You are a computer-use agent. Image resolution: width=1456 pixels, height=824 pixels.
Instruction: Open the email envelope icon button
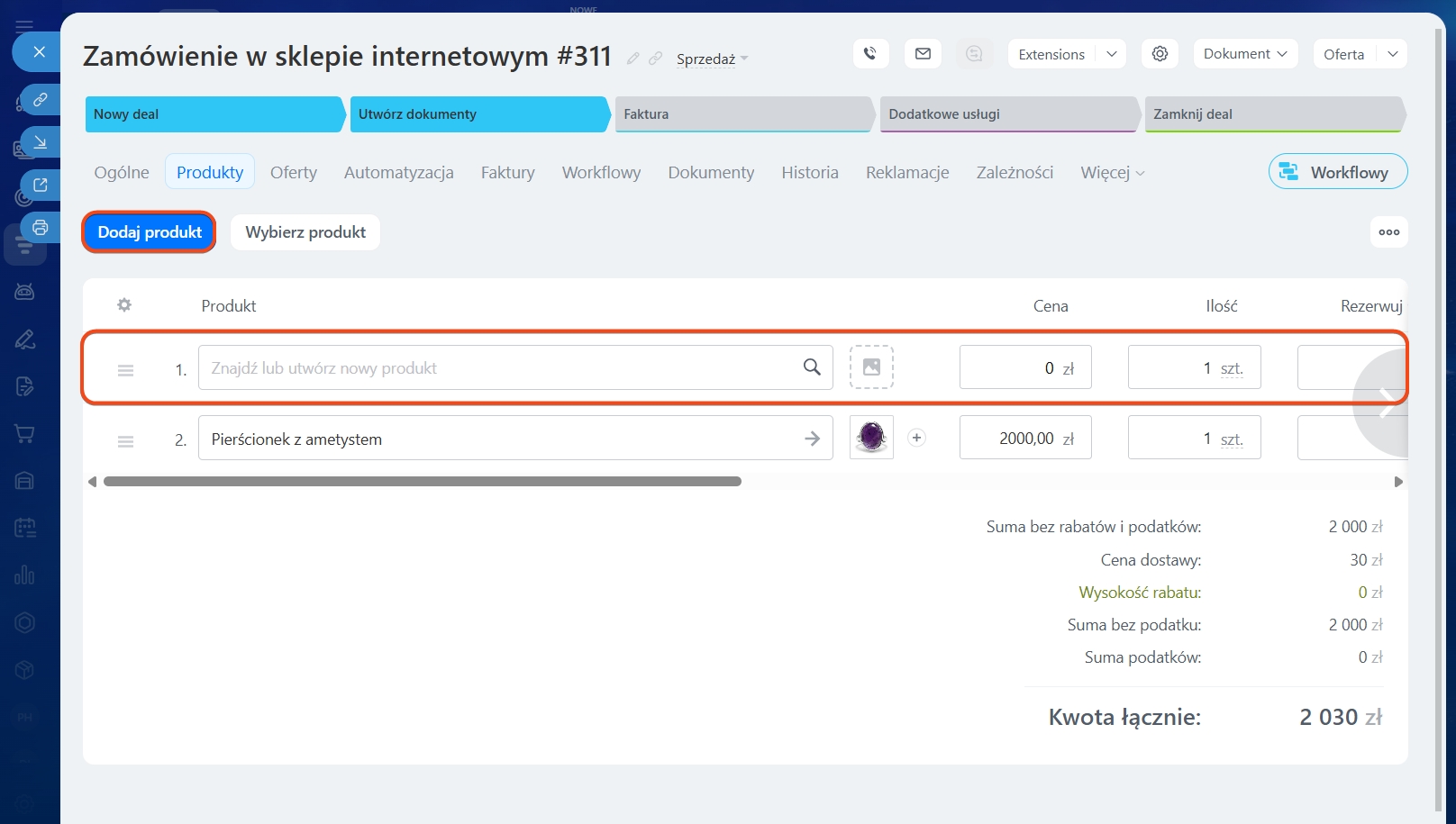pyautogui.click(x=923, y=54)
